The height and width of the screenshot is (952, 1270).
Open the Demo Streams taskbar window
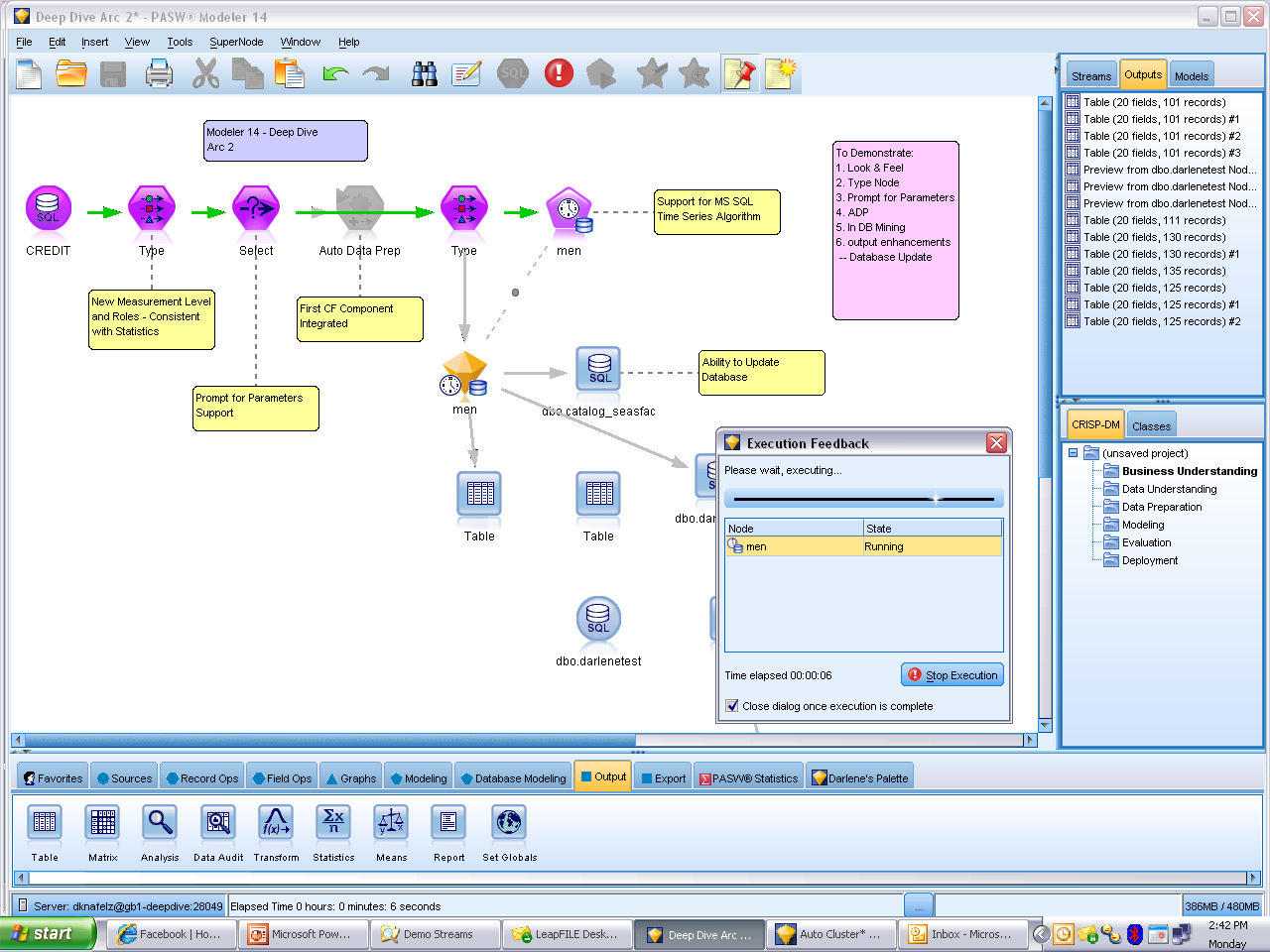tap(435, 934)
